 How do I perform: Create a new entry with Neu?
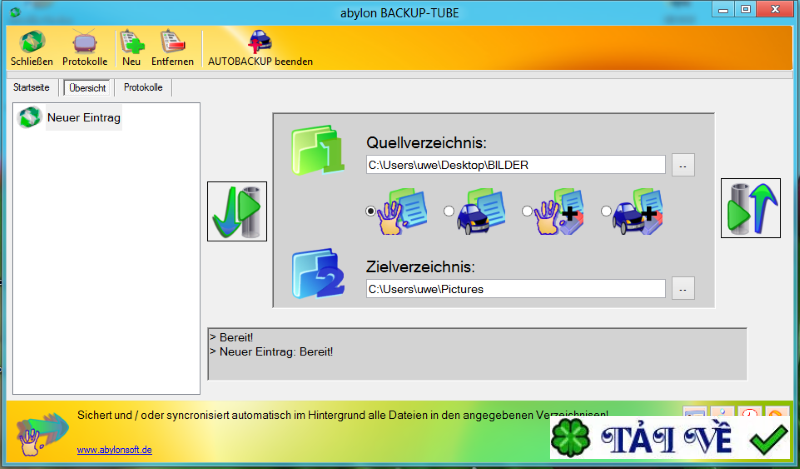(131, 48)
